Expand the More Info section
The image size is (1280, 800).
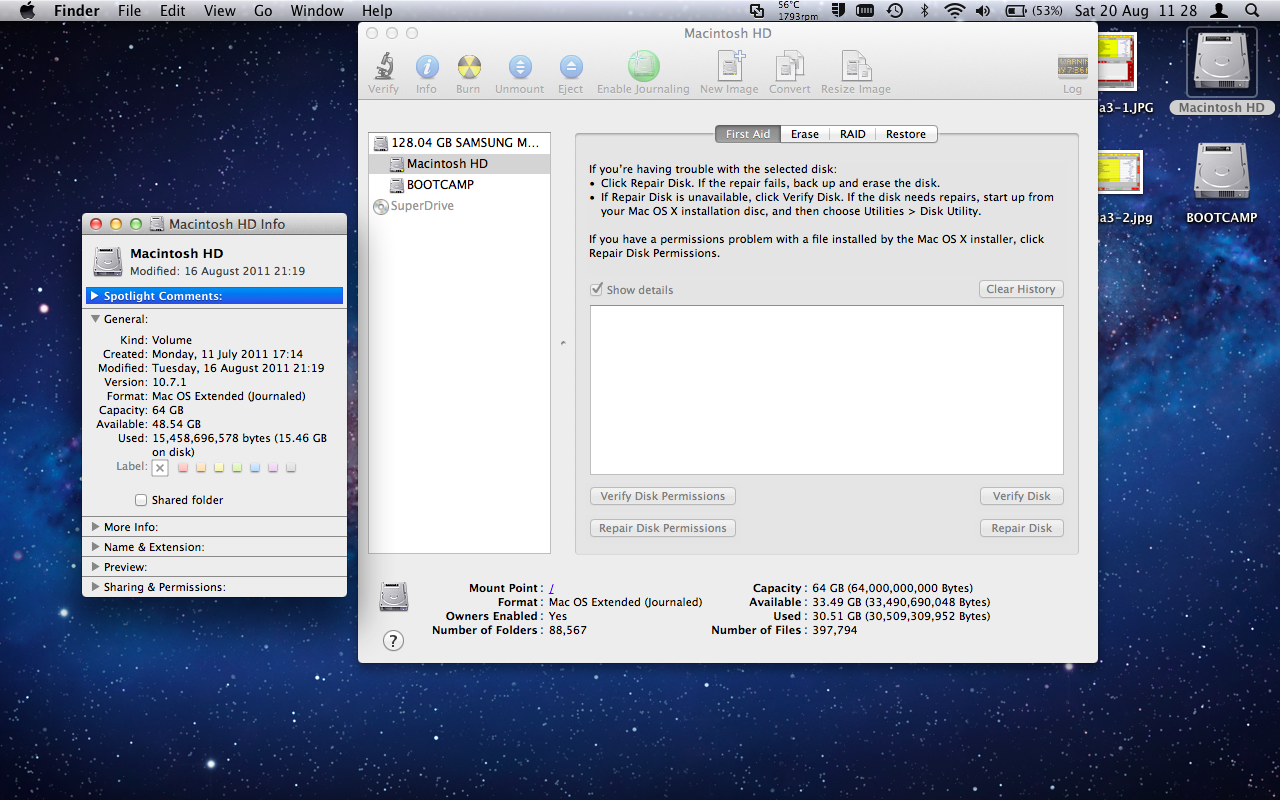(x=95, y=527)
